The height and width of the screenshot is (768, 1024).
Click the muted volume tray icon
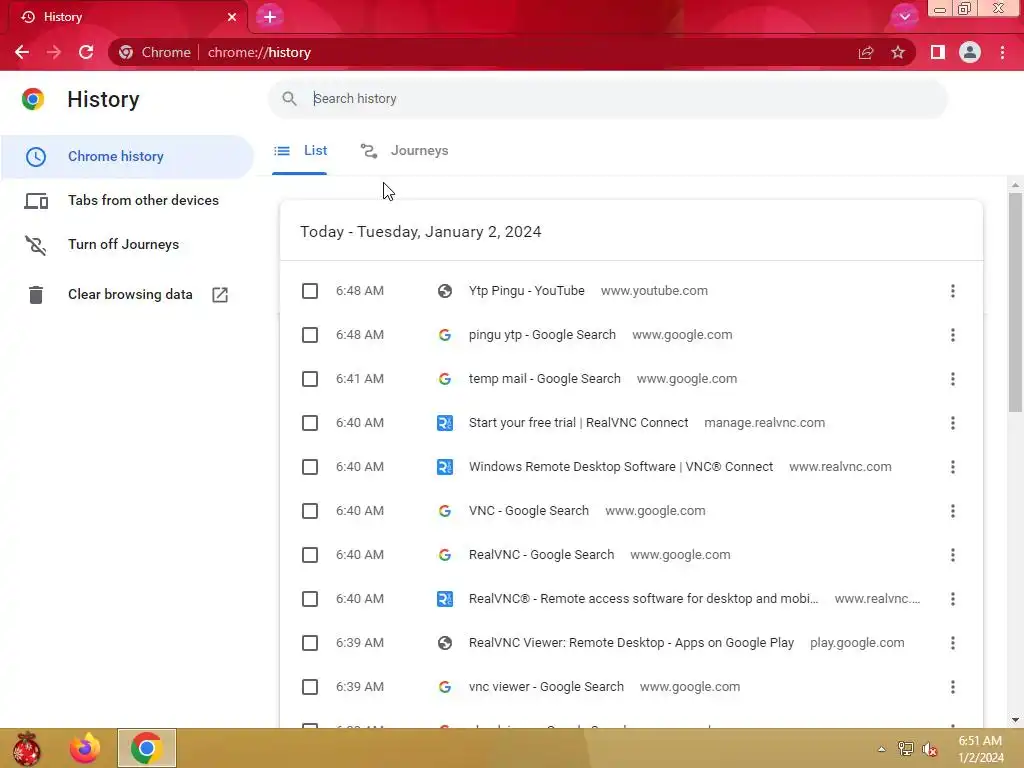[929, 749]
